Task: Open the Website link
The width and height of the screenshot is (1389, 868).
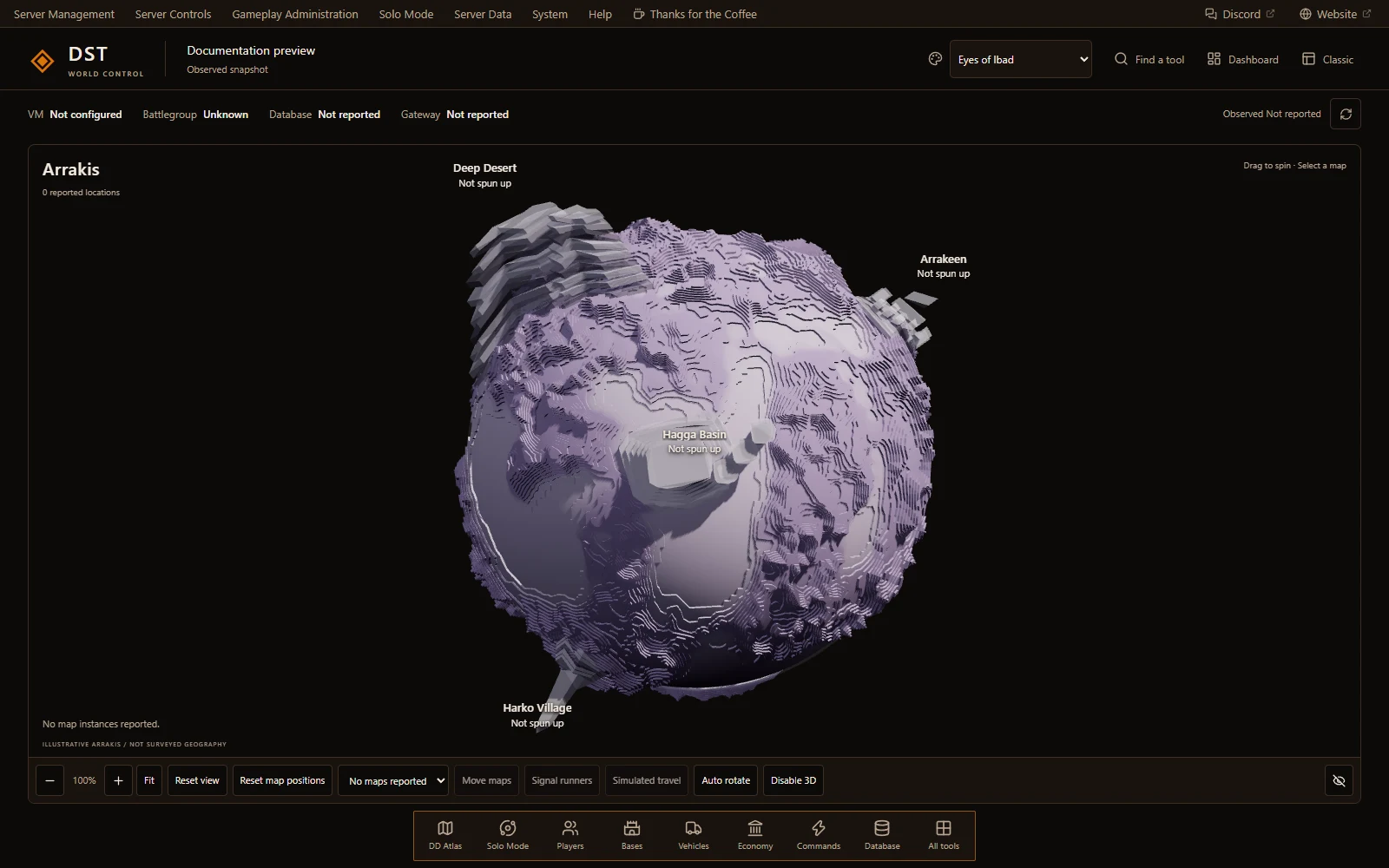Action: [1335, 14]
